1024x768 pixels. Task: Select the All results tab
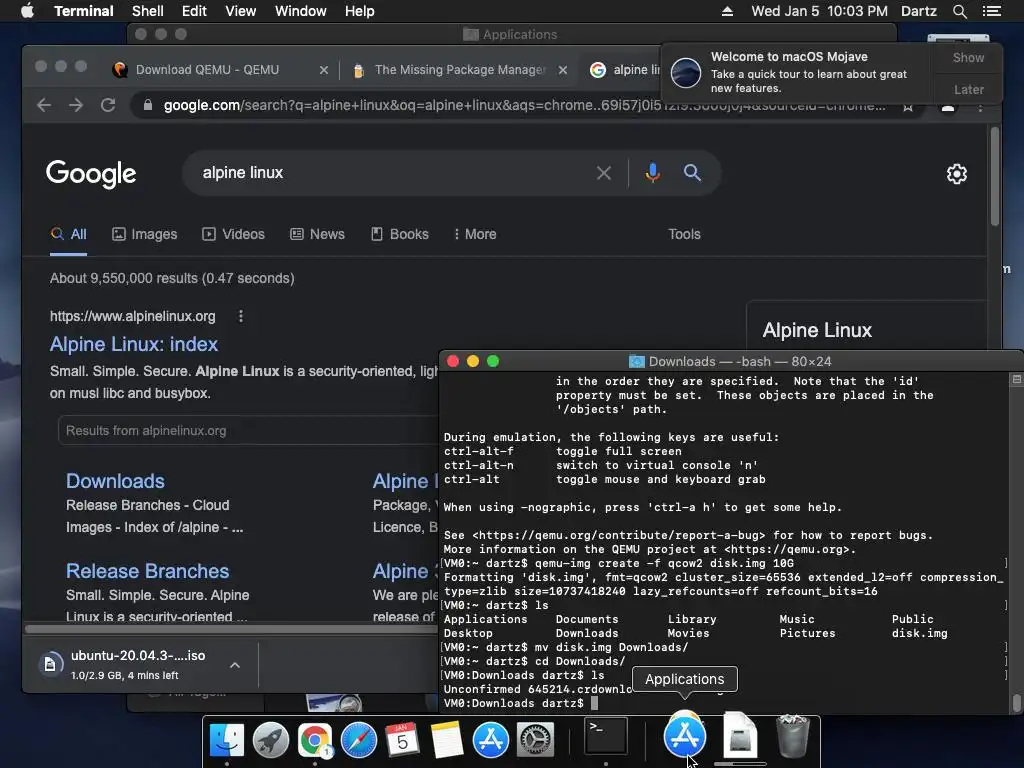click(69, 234)
